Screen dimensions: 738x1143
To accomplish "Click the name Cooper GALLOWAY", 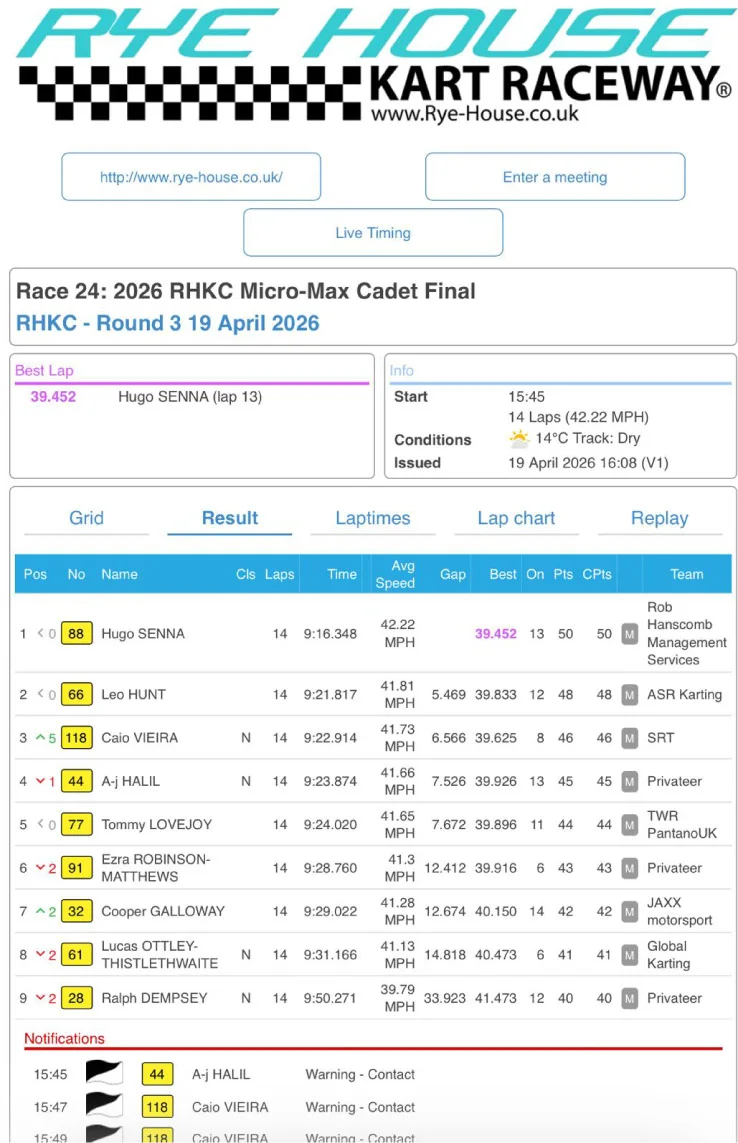I will coord(163,911).
